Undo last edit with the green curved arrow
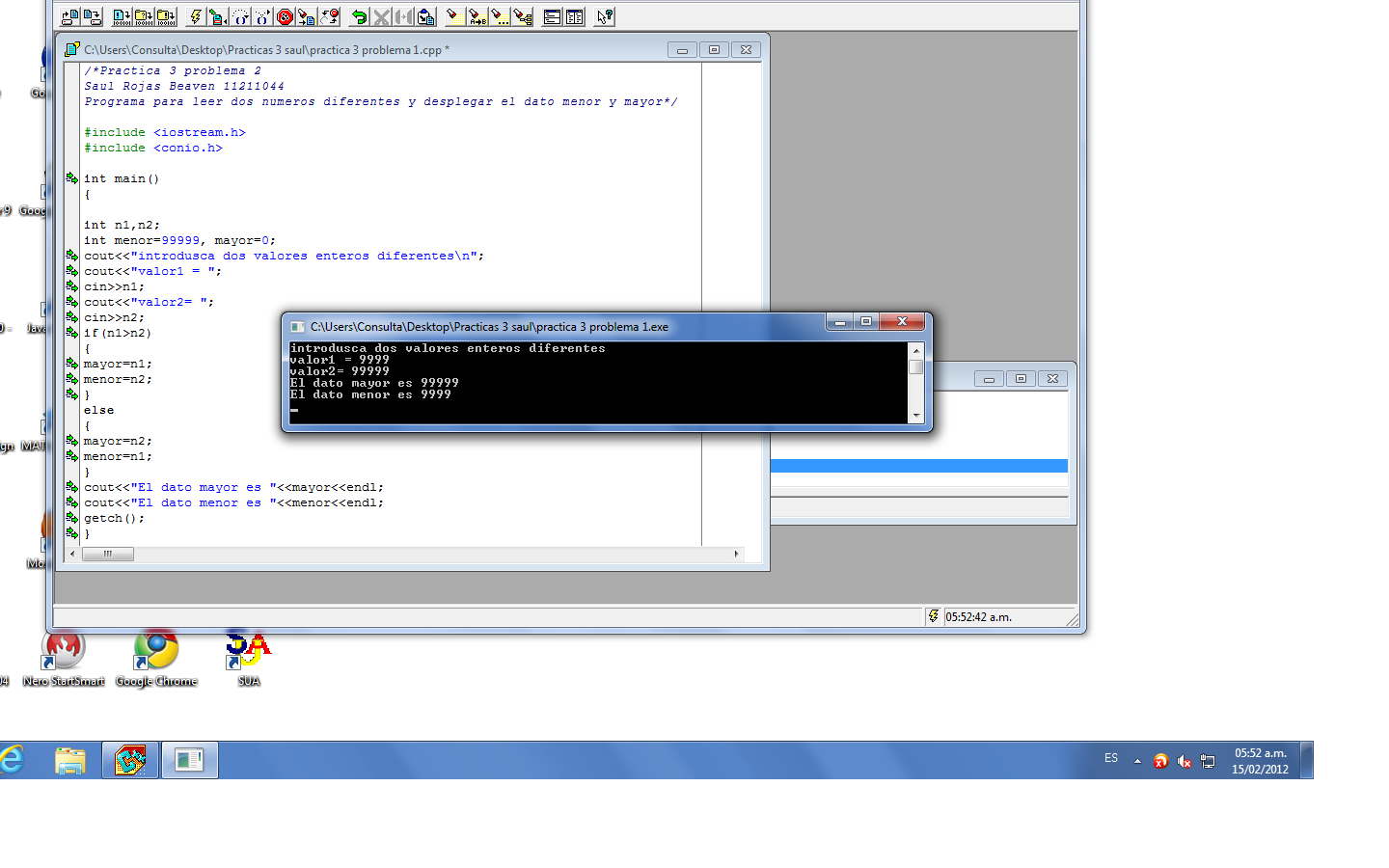This screenshot has width=1389, height=868. [x=360, y=16]
